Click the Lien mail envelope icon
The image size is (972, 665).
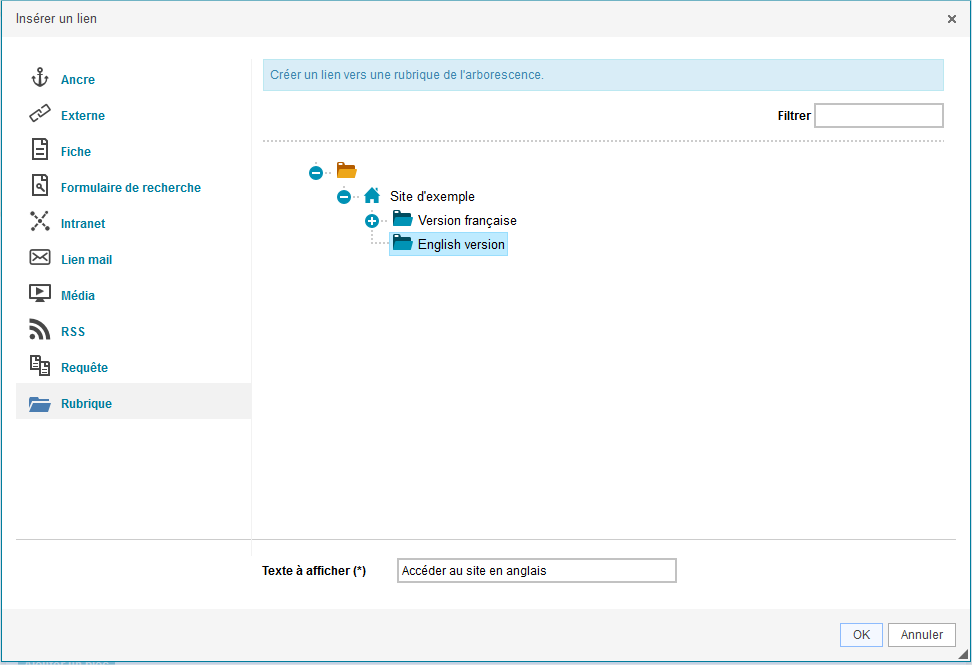[x=40, y=257]
